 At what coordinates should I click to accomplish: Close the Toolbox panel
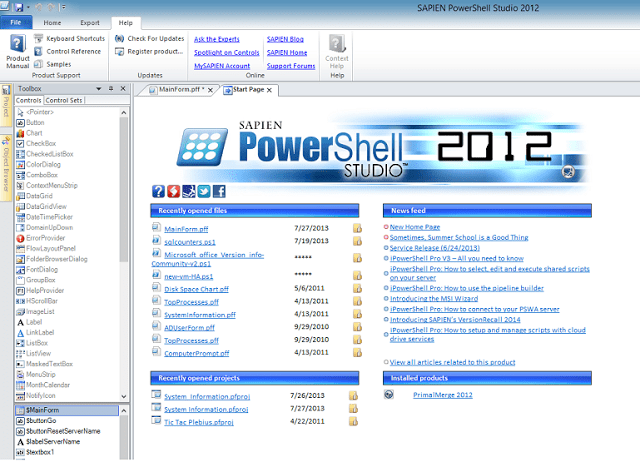point(123,89)
